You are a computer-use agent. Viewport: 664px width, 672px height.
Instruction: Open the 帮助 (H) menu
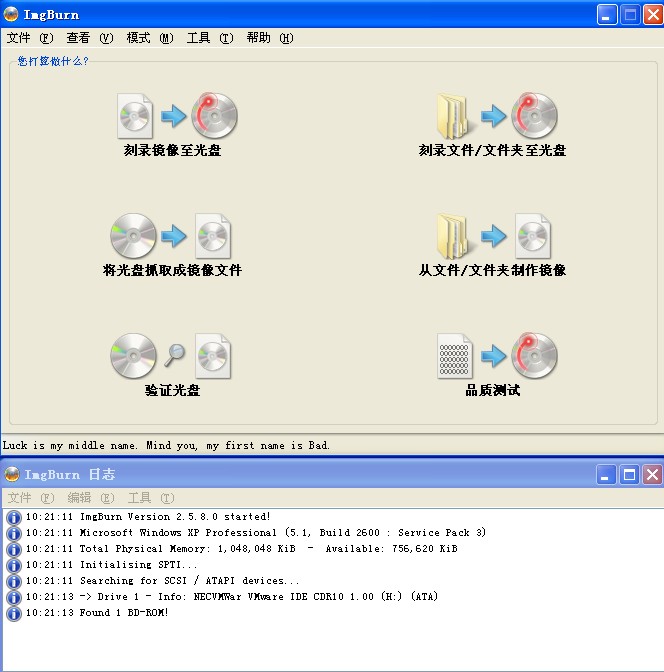tap(270, 38)
